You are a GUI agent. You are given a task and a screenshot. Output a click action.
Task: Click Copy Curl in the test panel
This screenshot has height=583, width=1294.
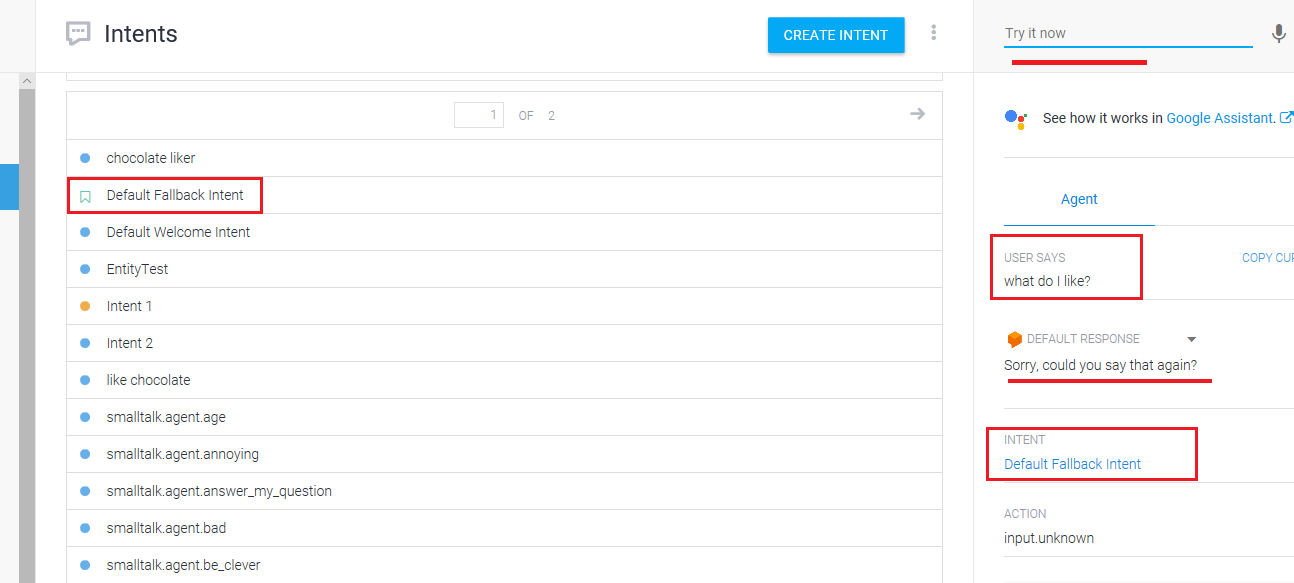click(x=1267, y=258)
